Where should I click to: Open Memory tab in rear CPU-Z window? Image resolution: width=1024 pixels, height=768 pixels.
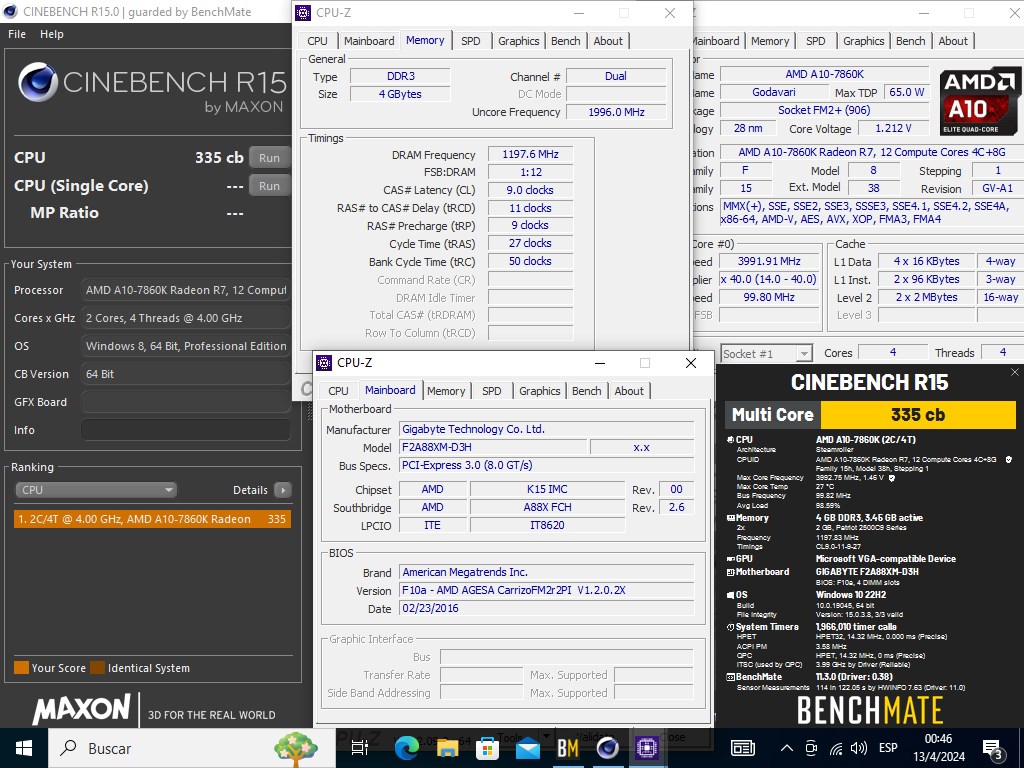(770, 40)
